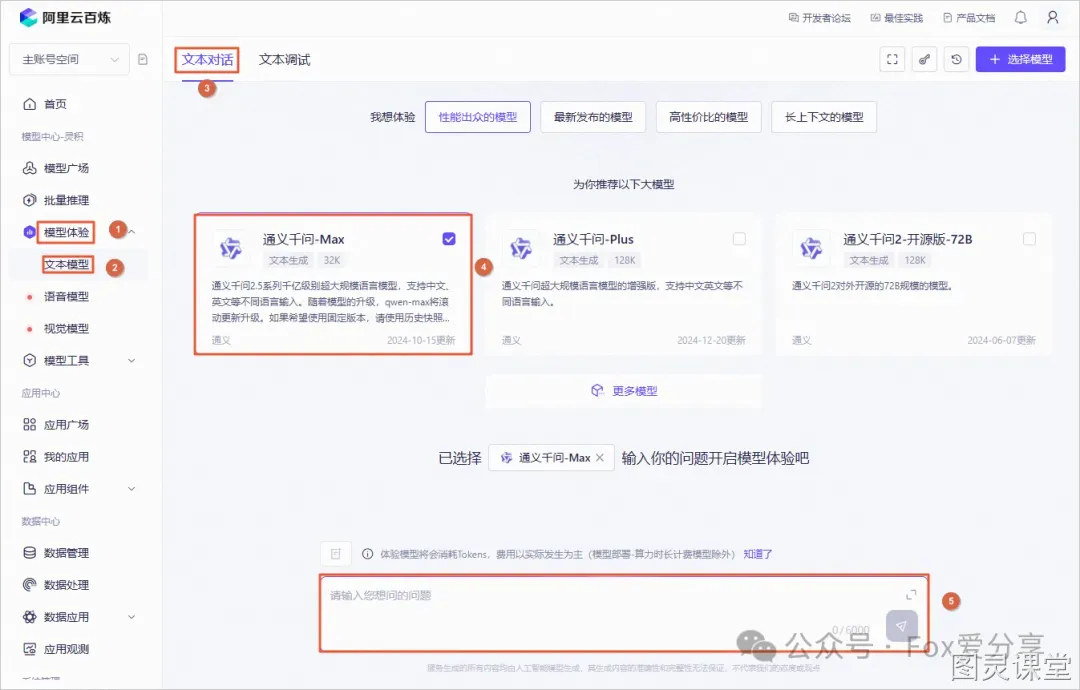Click the 请输入您想问的问题 input field
This screenshot has width=1080, height=690.
coord(623,613)
